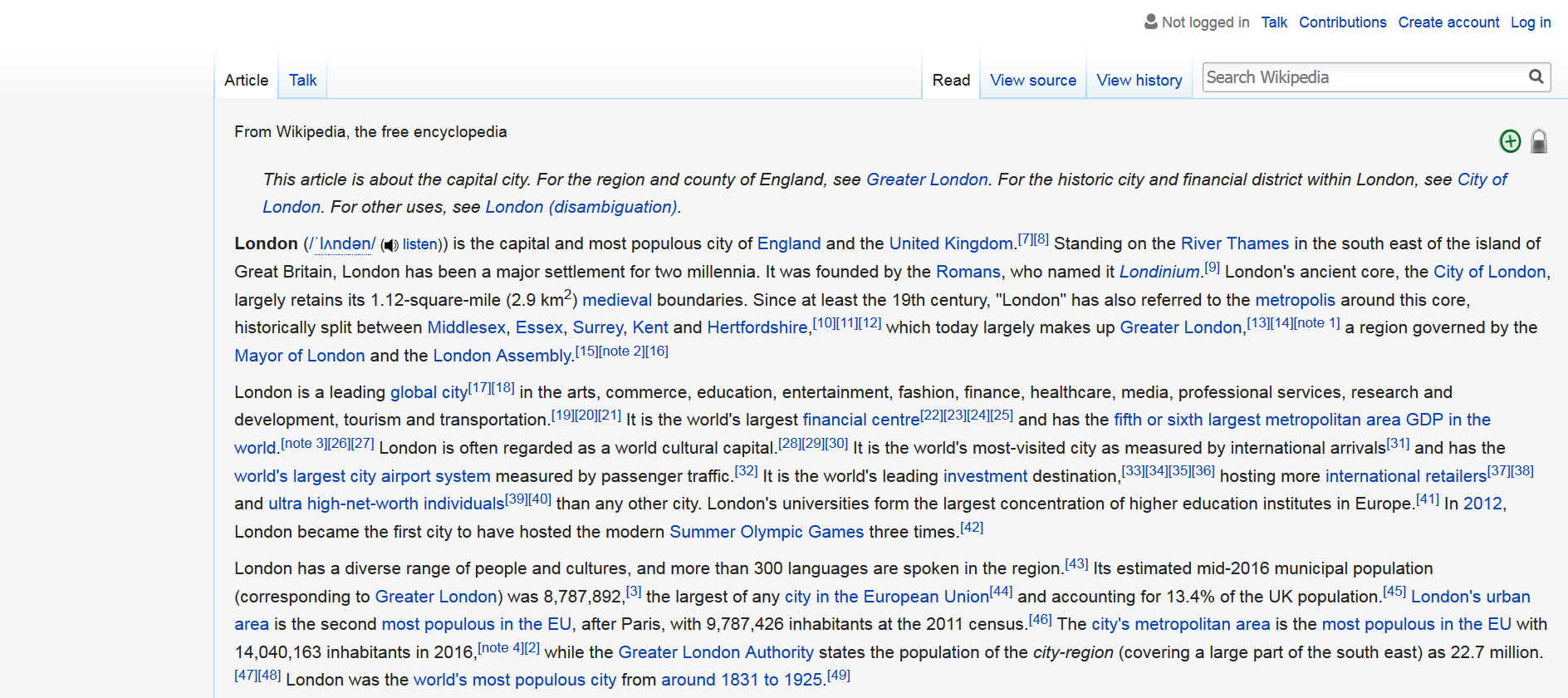Click footnote [note 4] after 2016
This screenshot has width=1568, height=698.
501,647
